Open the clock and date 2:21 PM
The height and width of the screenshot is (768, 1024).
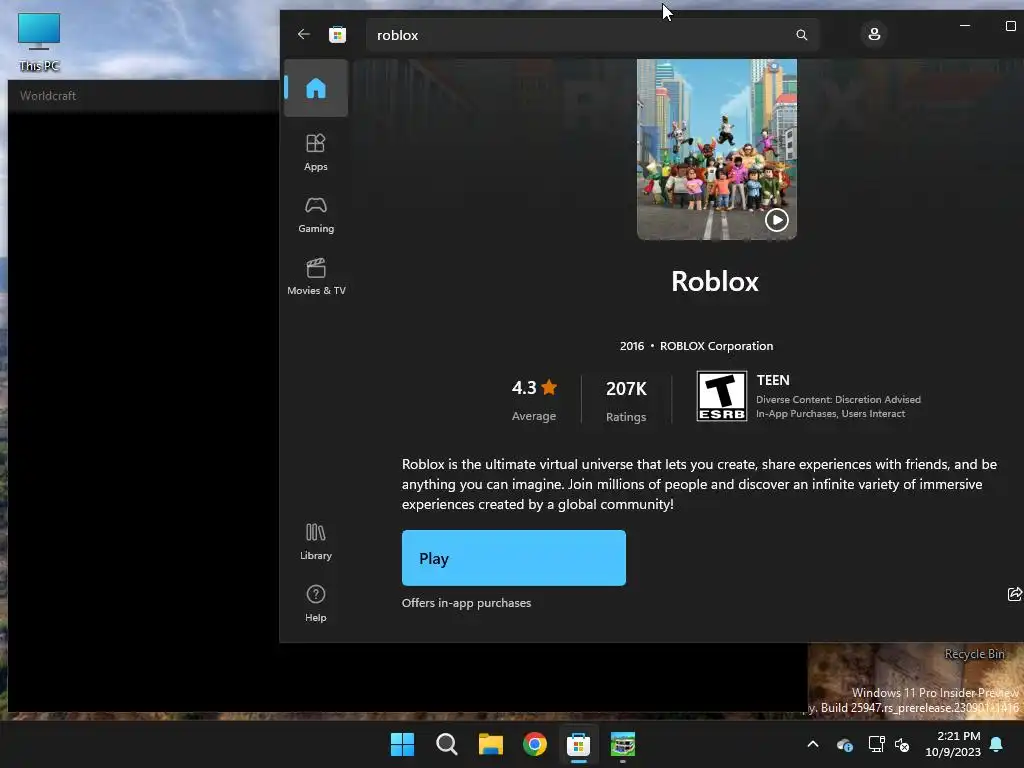[953, 744]
